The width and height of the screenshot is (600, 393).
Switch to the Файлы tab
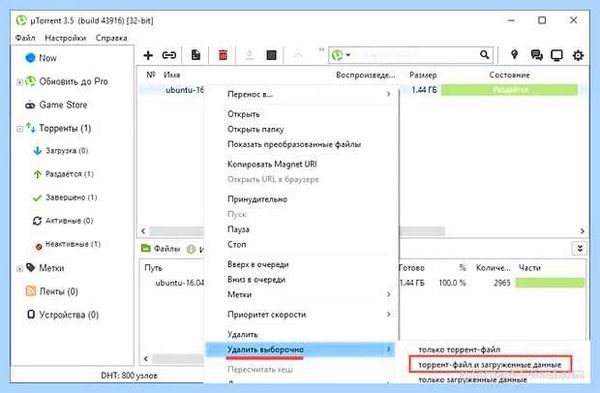[161, 249]
